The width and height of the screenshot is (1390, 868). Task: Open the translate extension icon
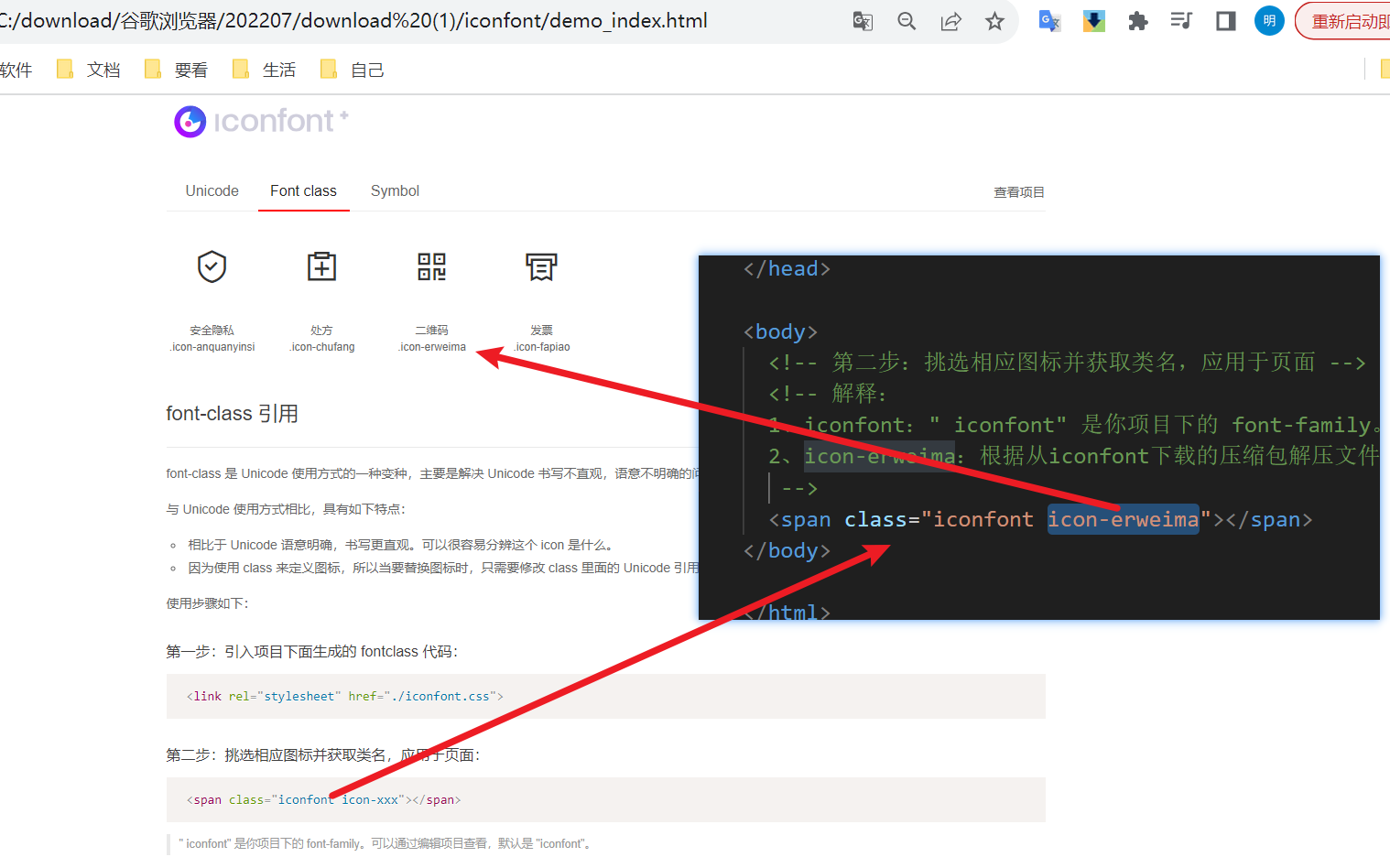[x=1049, y=21]
